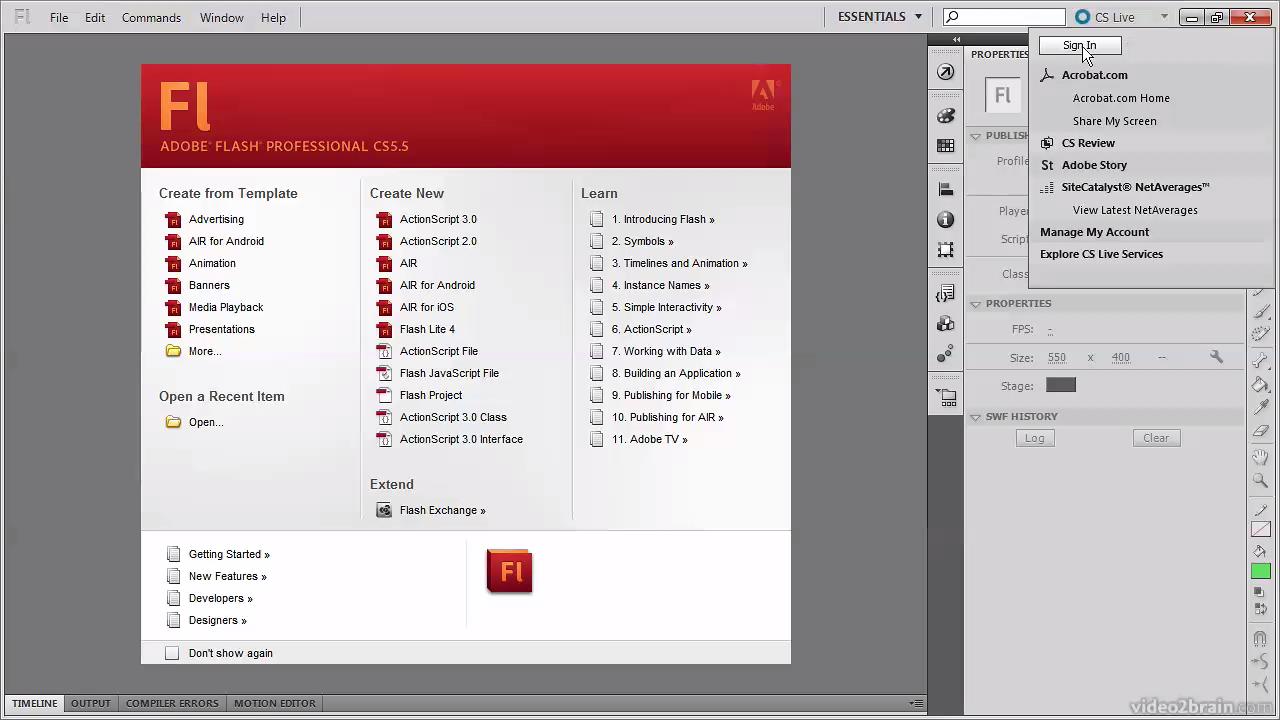Open the Commands menu
This screenshot has height=720, width=1280.
pos(151,17)
